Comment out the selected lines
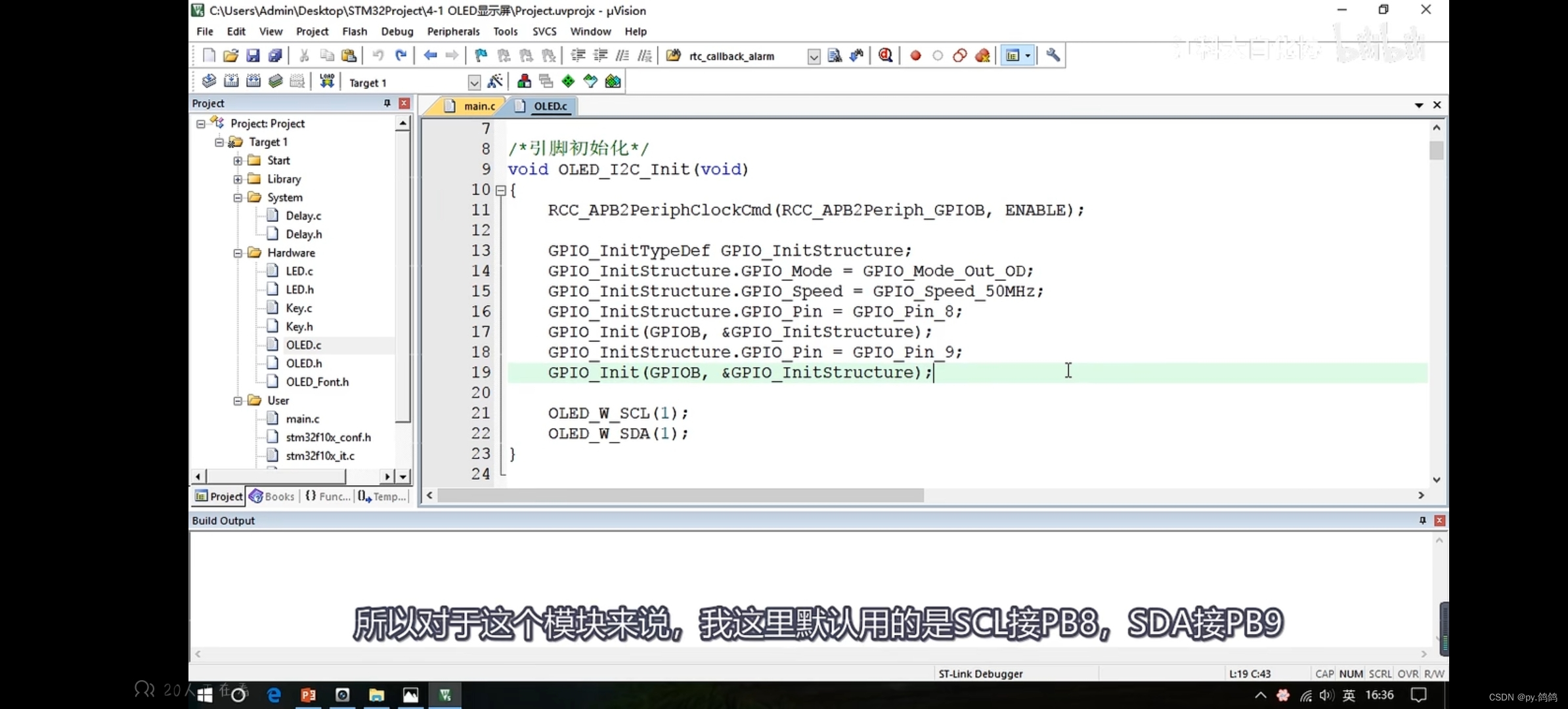This screenshot has width=1568, height=709. (x=622, y=56)
